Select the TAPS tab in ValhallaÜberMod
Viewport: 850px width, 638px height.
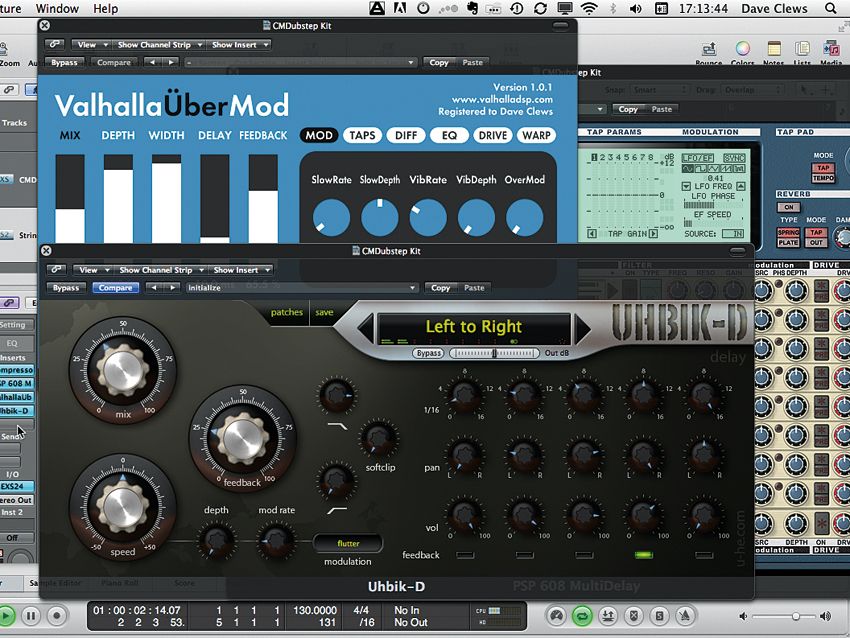[x=362, y=135]
